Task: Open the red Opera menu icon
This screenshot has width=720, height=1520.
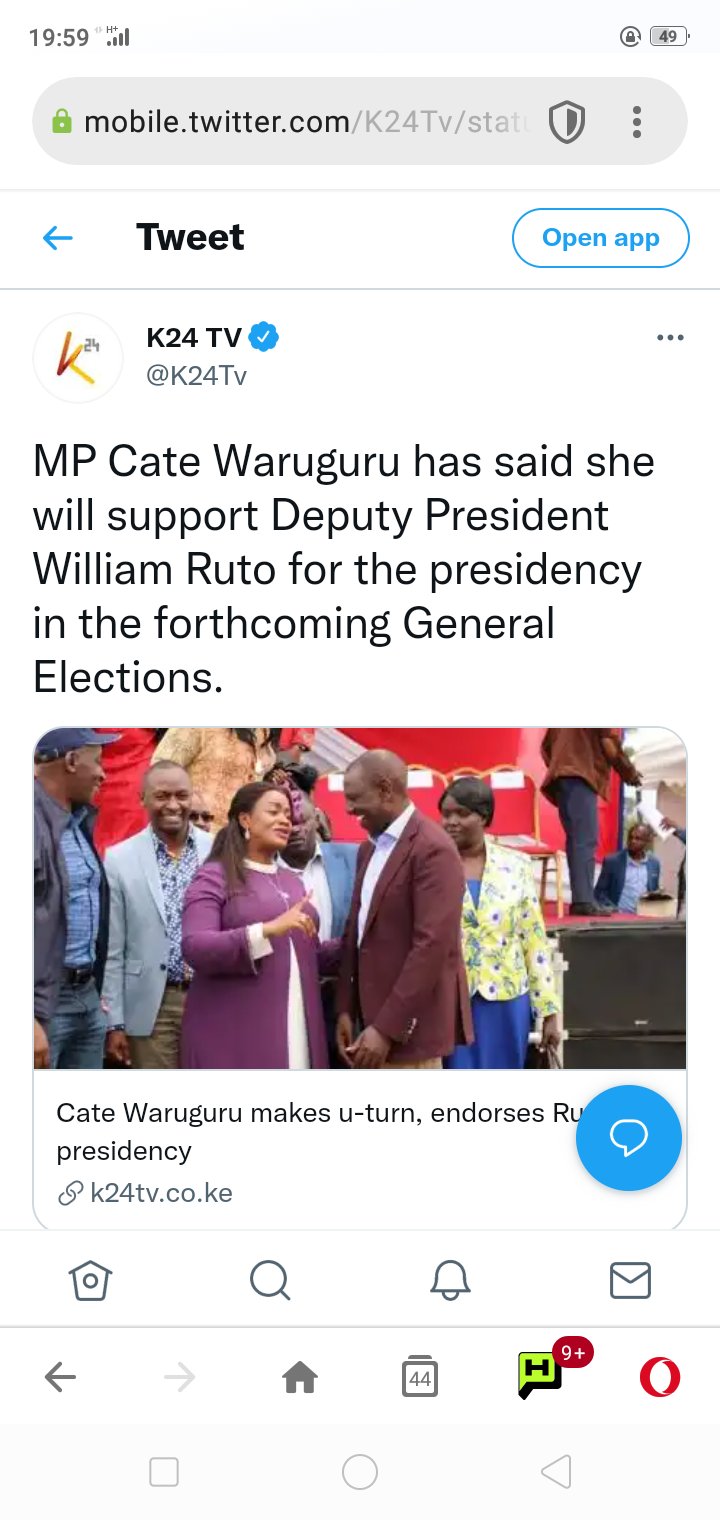Action: click(x=660, y=1378)
